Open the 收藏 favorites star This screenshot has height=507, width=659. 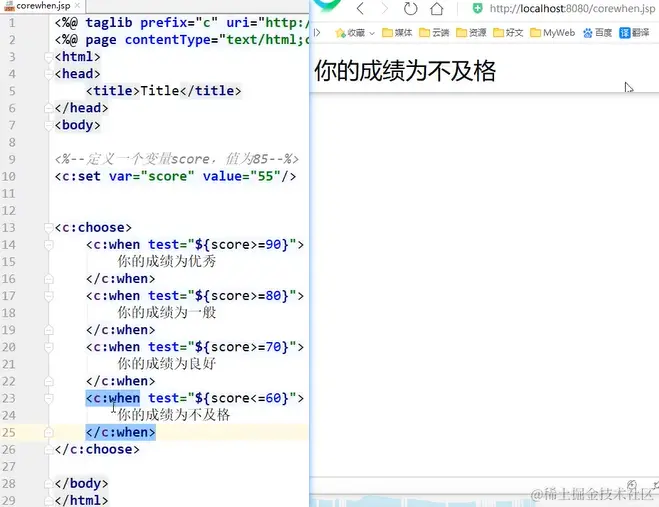350,33
